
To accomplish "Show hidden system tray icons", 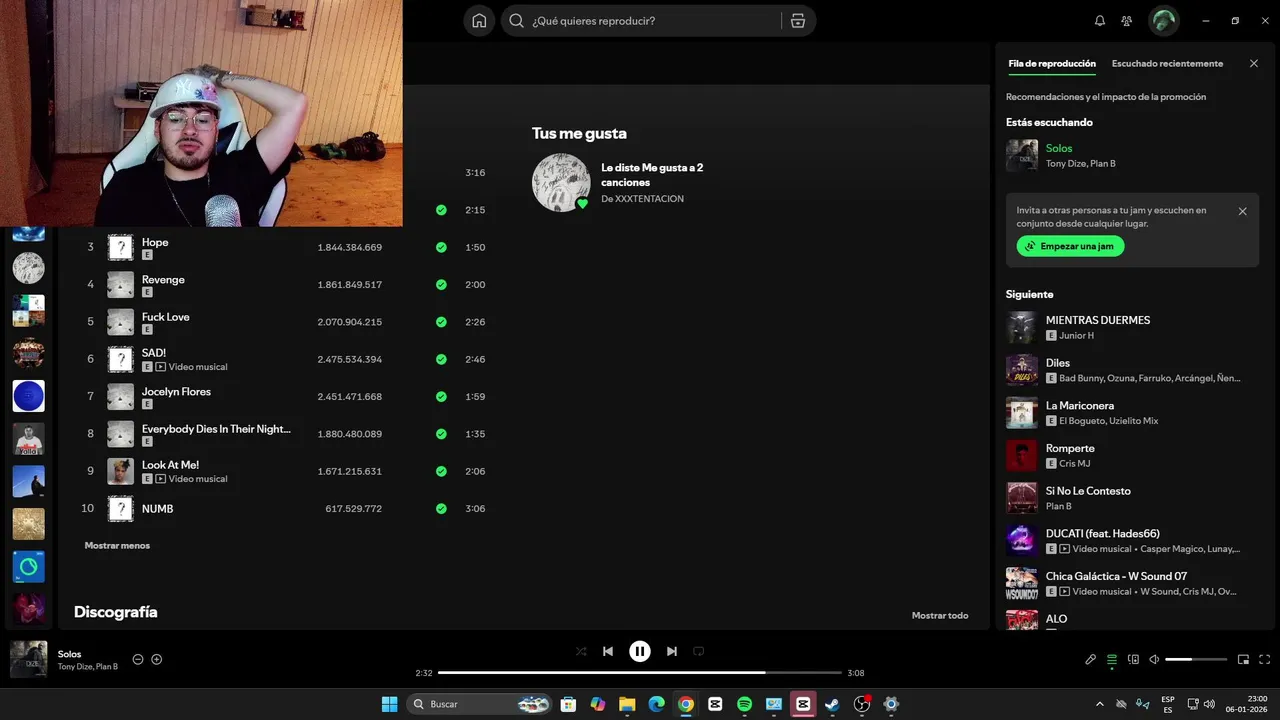I will click(1100, 704).
